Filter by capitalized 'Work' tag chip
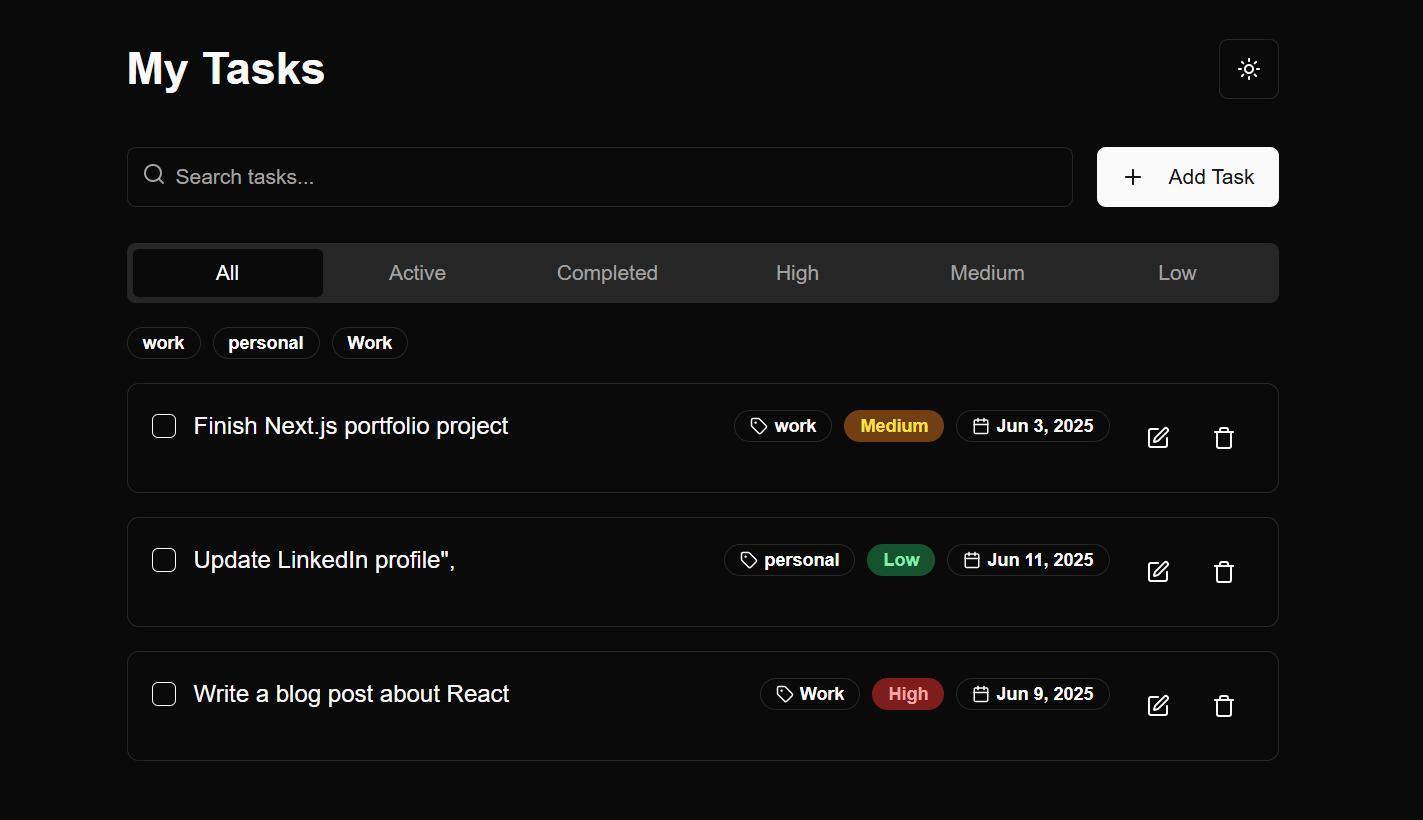The image size is (1423, 820). click(x=370, y=343)
